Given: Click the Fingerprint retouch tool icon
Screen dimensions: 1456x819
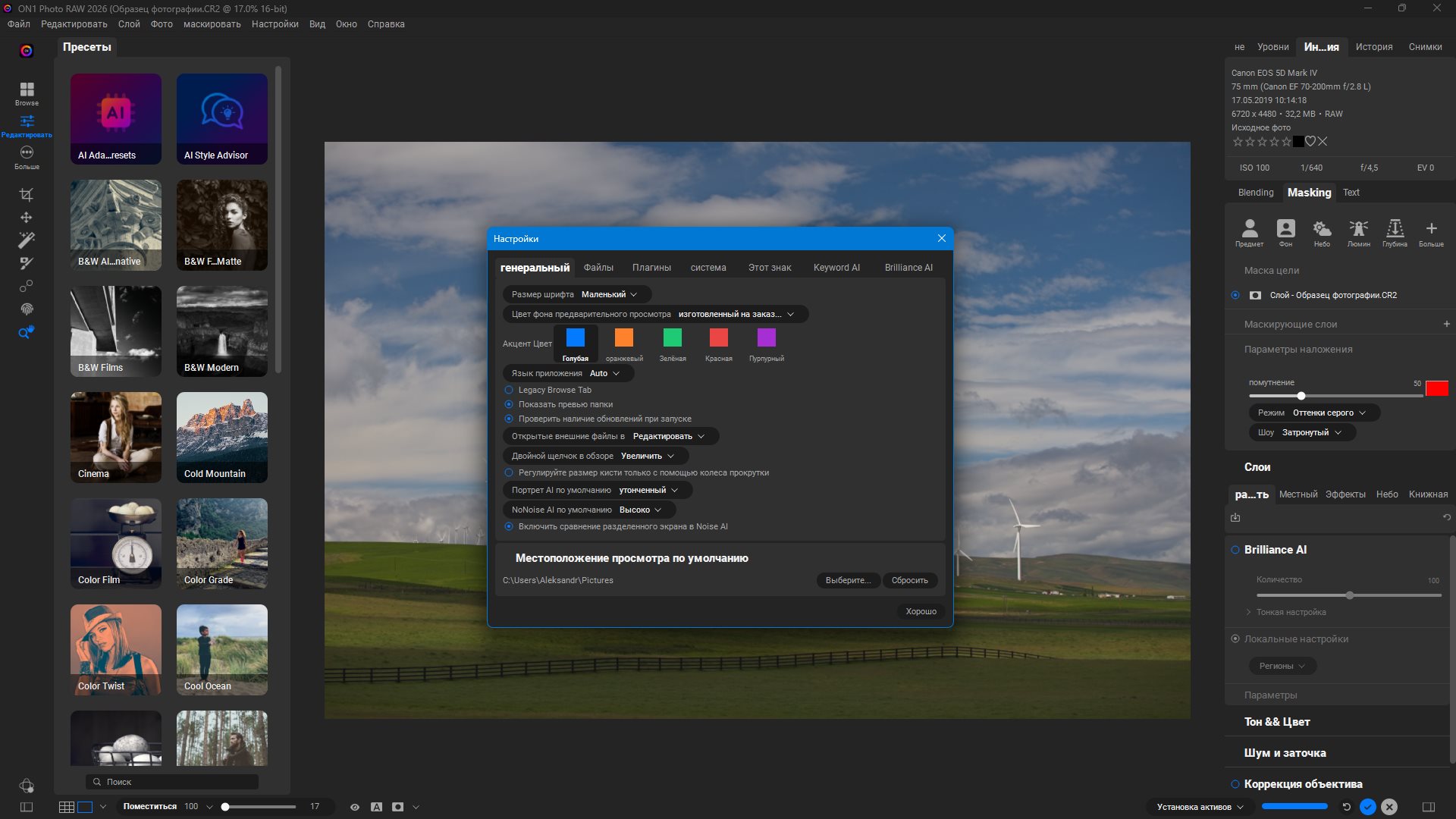Looking at the screenshot, I should pos(26,309).
